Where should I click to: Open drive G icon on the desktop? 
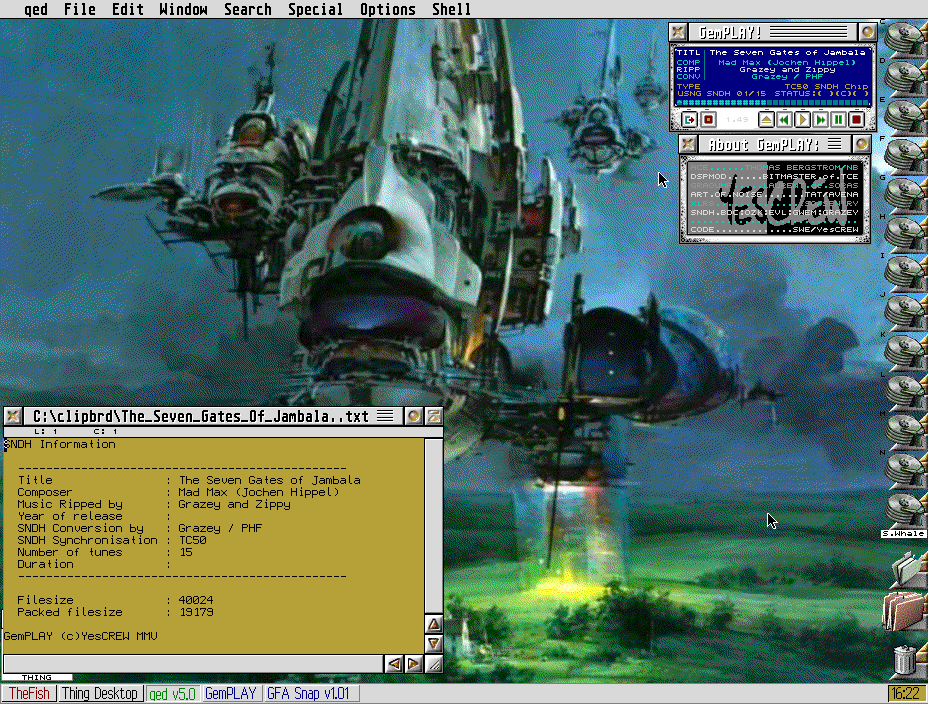[x=906, y=195]
